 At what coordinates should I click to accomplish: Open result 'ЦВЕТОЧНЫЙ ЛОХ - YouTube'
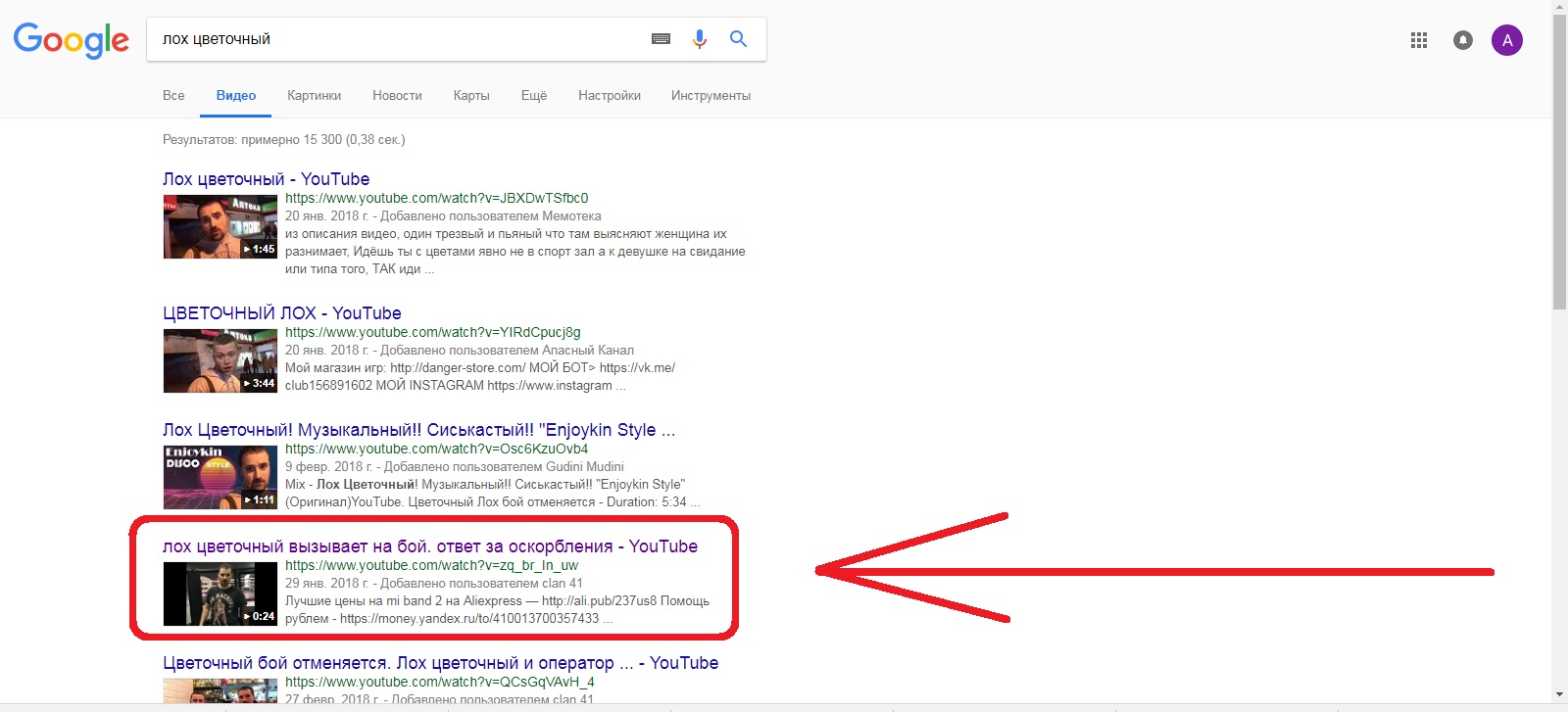(282, 313)
